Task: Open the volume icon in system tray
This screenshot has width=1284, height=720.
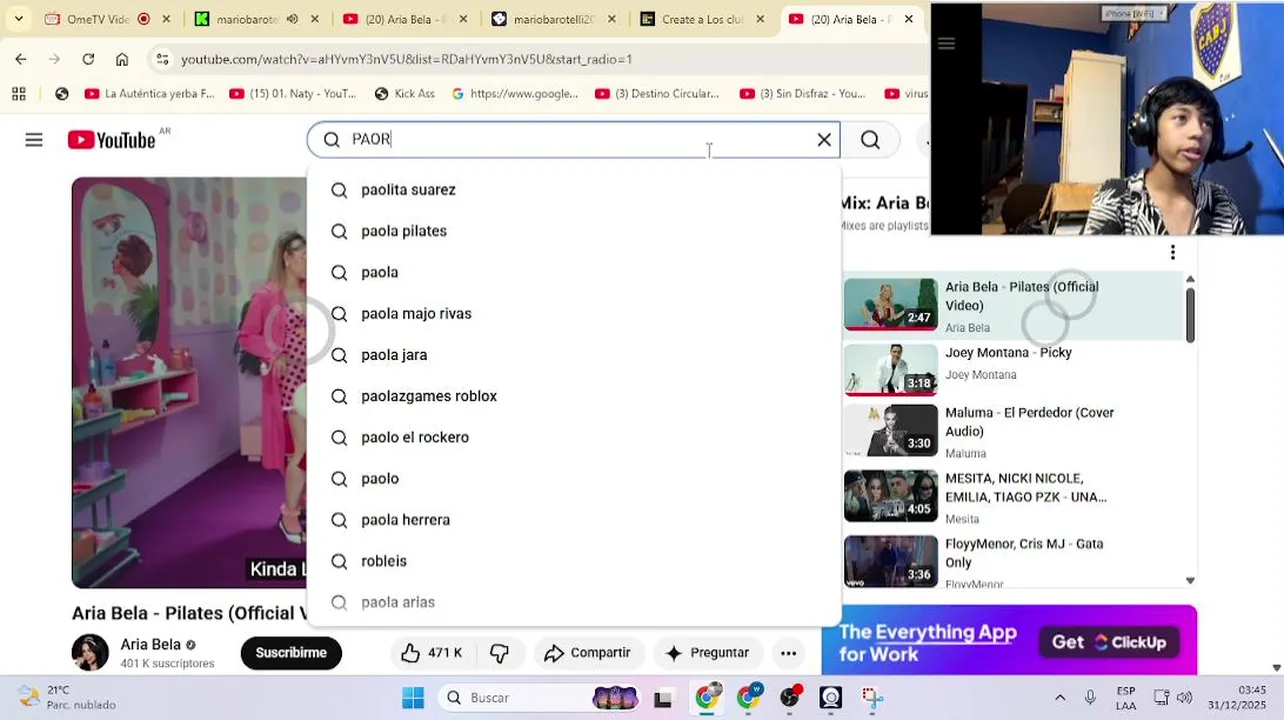Action: coord(1185,697)
